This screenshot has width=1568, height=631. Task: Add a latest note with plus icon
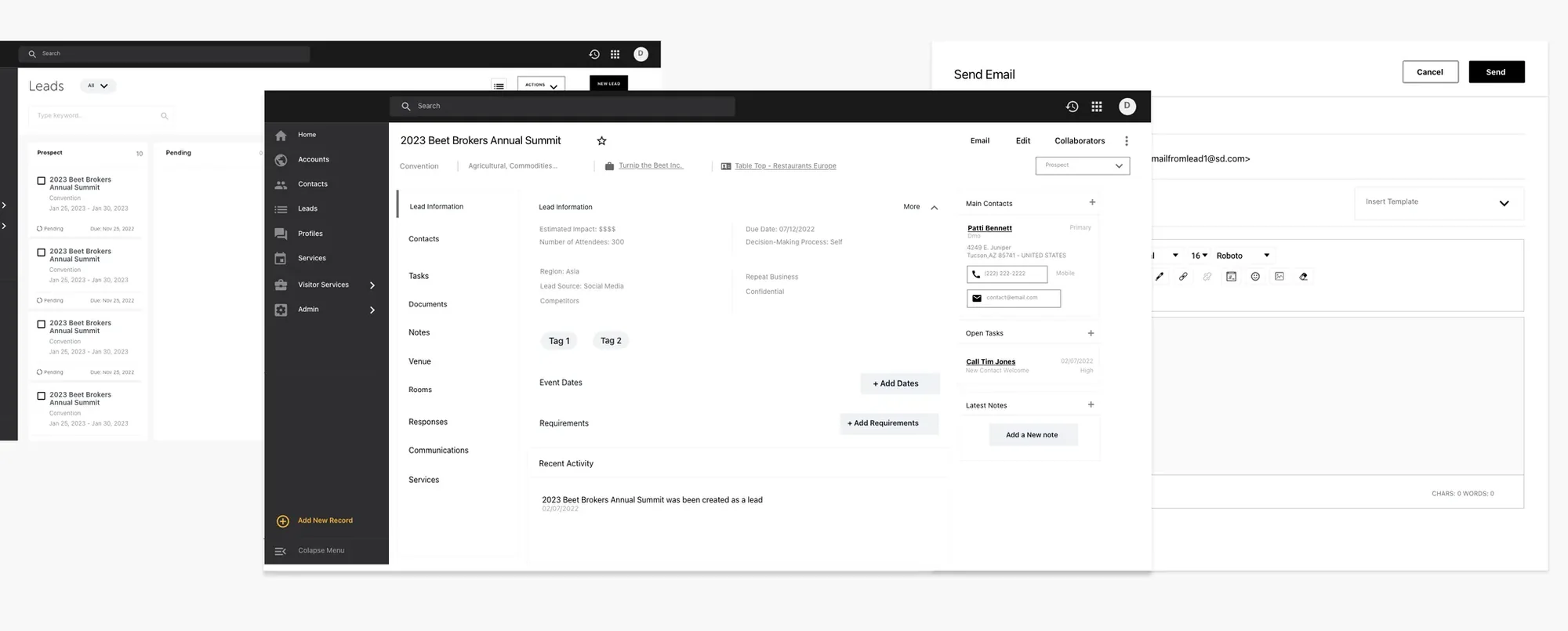(x=1091, y=404)
